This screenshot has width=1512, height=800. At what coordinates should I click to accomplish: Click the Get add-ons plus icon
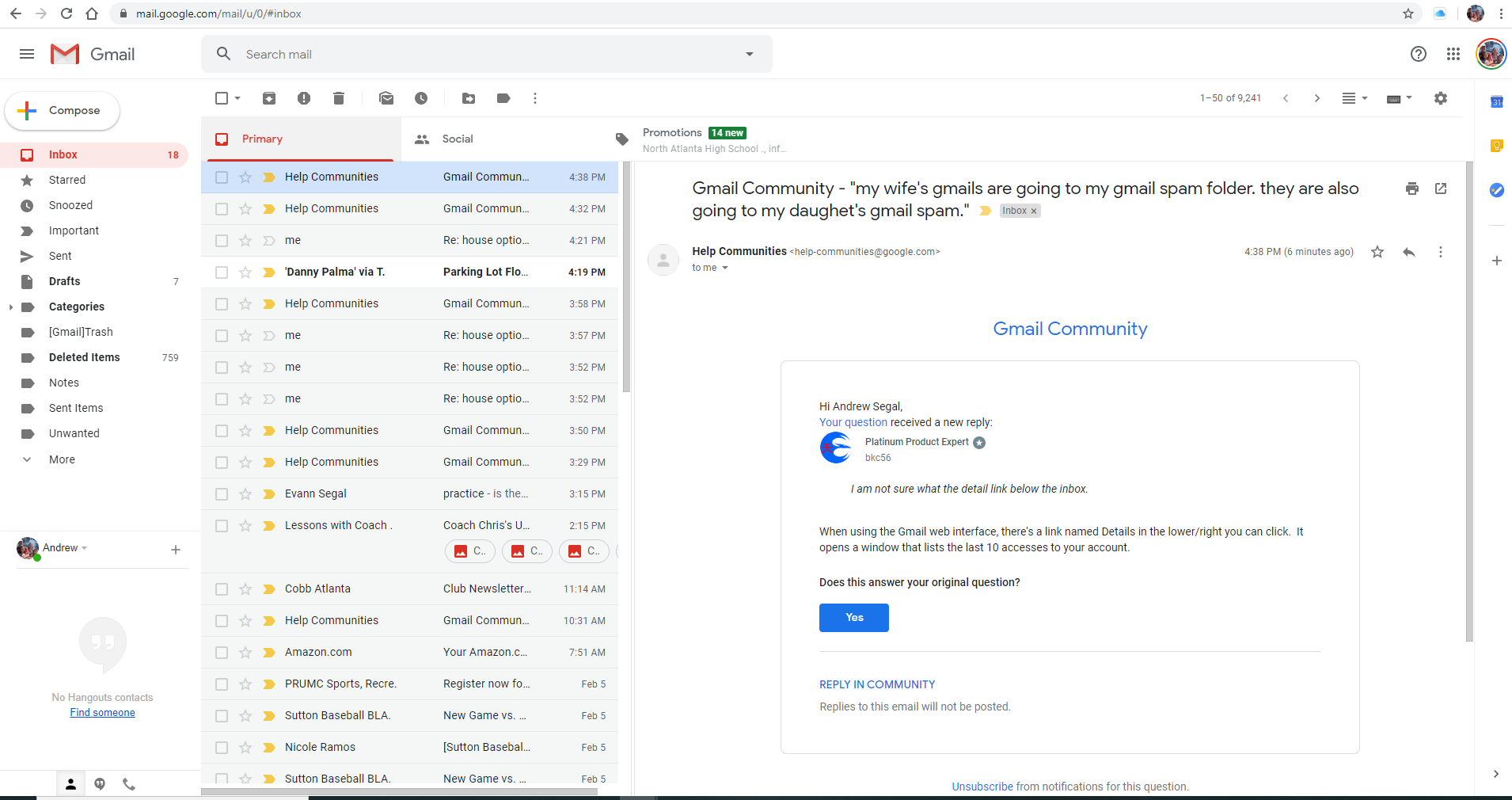click(x=1497, y=261)
